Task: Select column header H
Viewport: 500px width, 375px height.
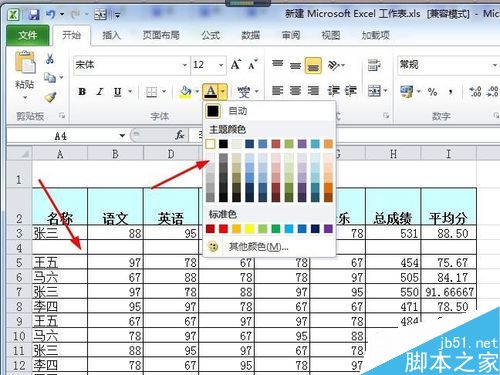Action: [x=393, y=154]
